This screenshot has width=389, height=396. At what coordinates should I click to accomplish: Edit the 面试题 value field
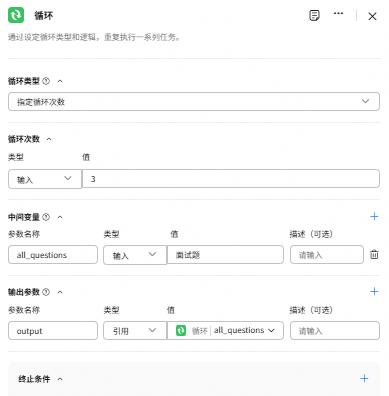[x=225, y=255]
